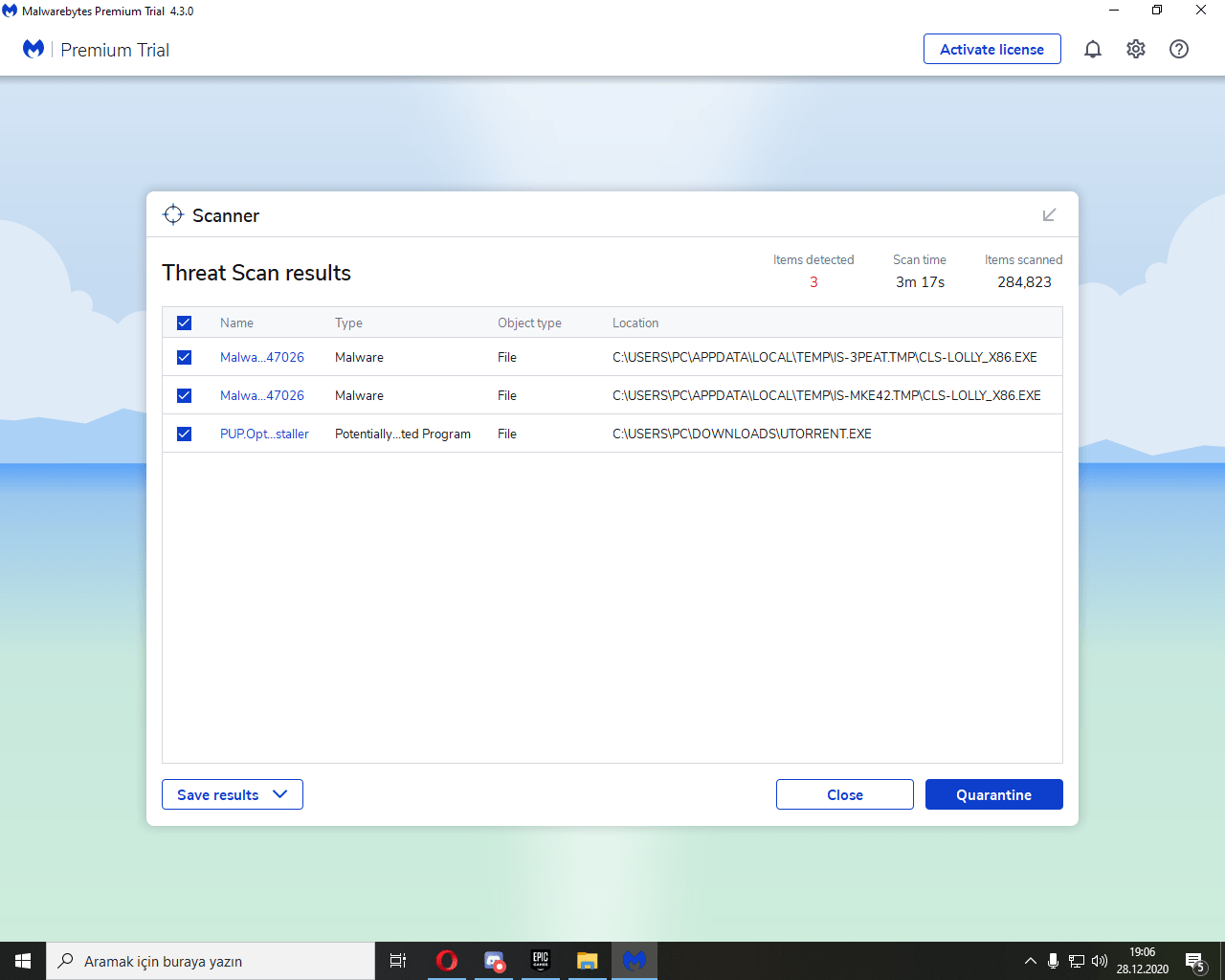This screenshot has height=980, width=1225.
Task: Click the Malware type cell in the IS-MKE42.TMP row
Action: coord(359,395)
